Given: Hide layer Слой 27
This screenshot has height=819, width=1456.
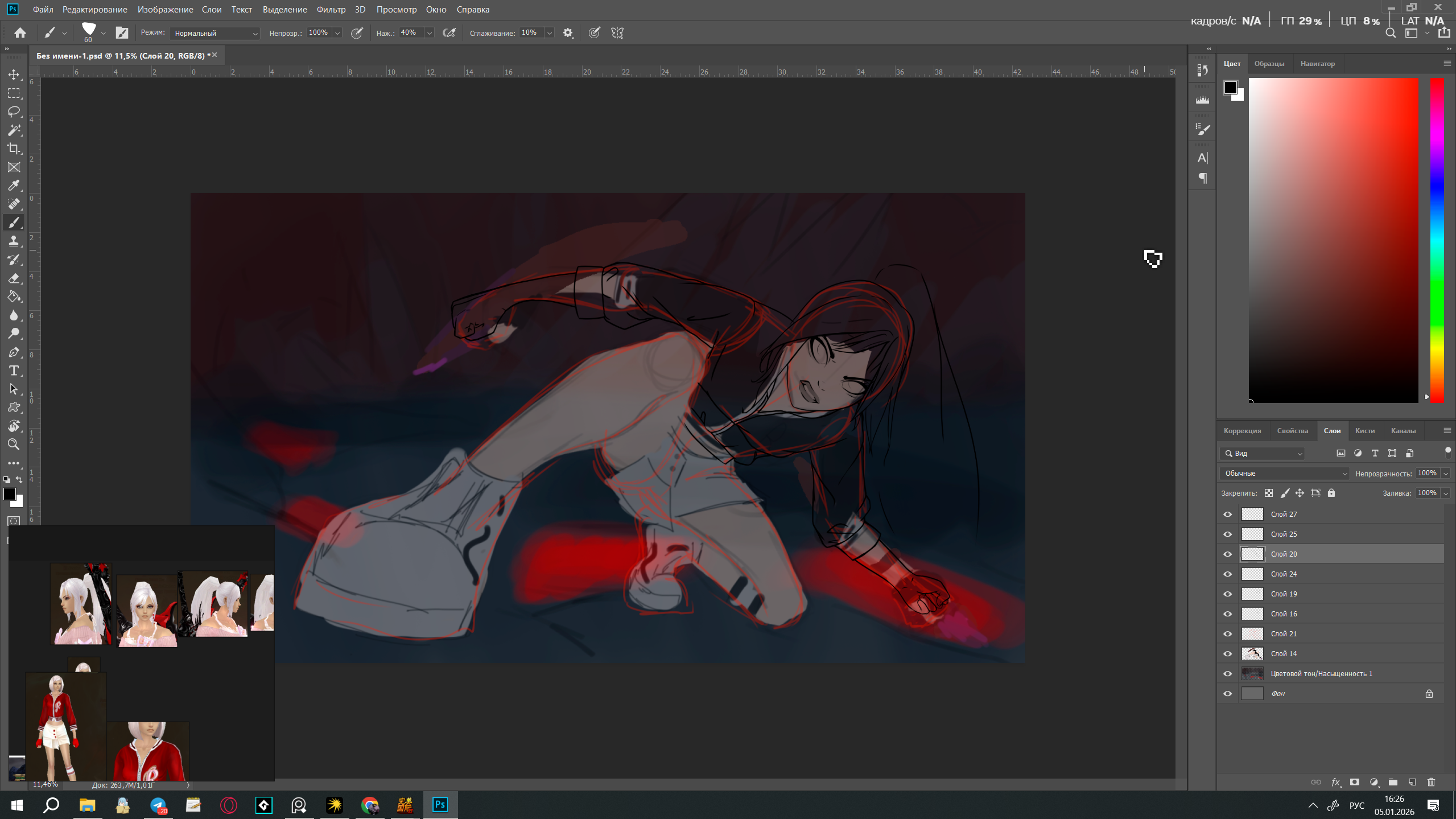Looking at the screenshot, I should coord(1228,515).
